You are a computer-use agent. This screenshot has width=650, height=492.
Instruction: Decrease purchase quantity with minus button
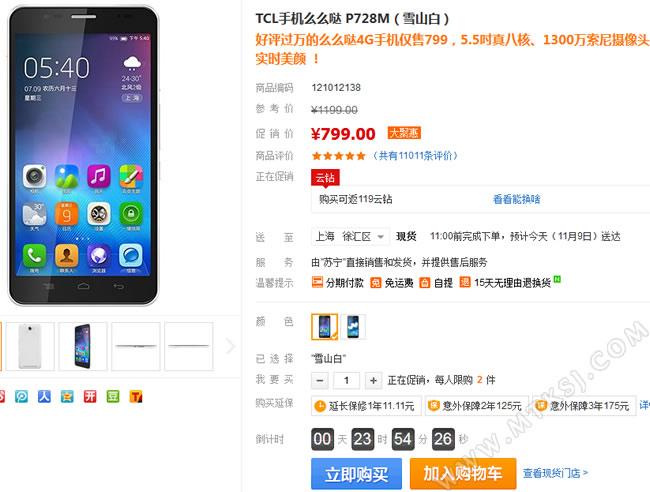(x=320, y=381)
